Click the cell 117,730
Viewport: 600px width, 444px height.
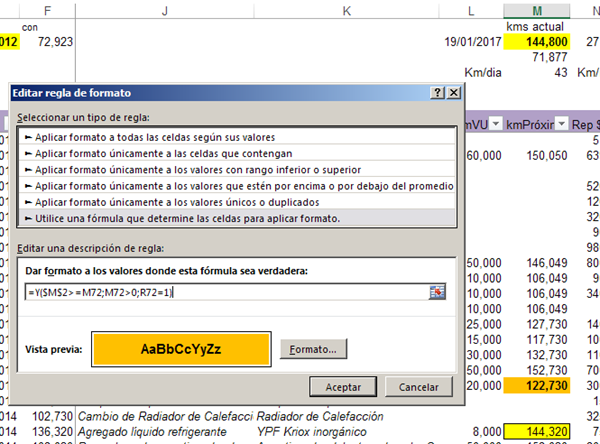click(537, 340)
